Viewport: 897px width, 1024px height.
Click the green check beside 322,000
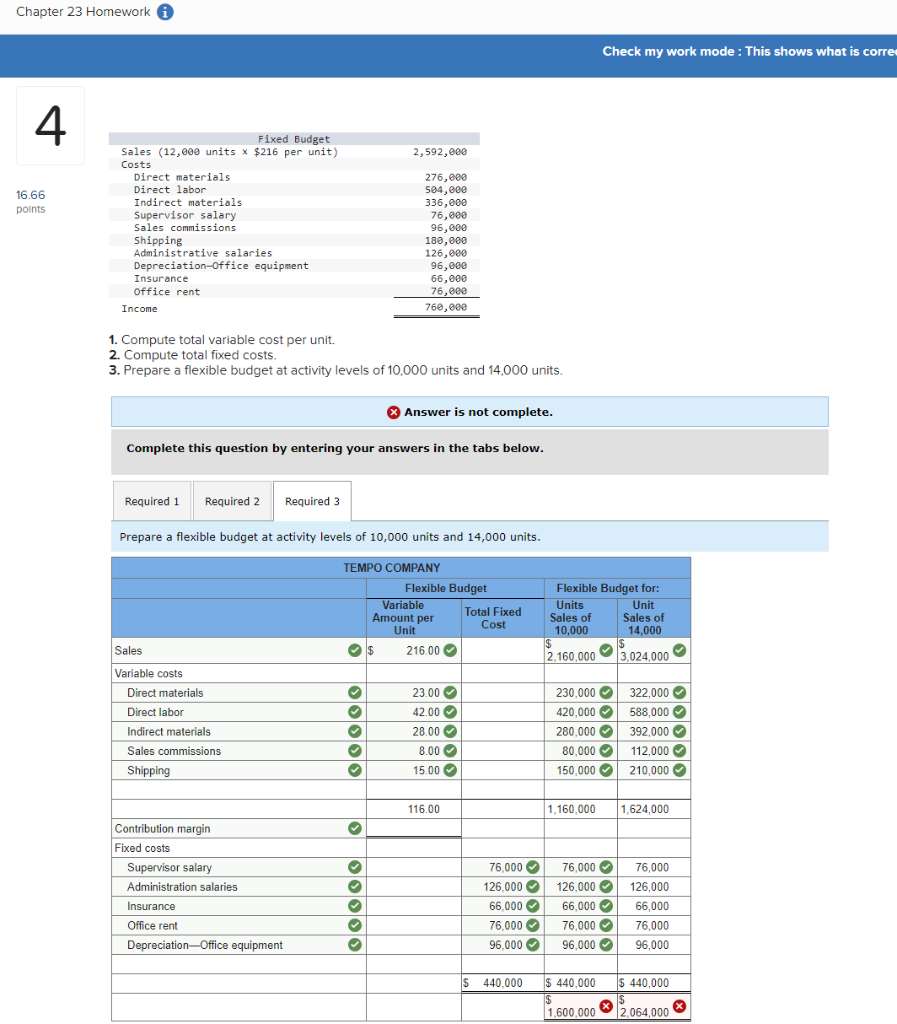tap(679, 692)
